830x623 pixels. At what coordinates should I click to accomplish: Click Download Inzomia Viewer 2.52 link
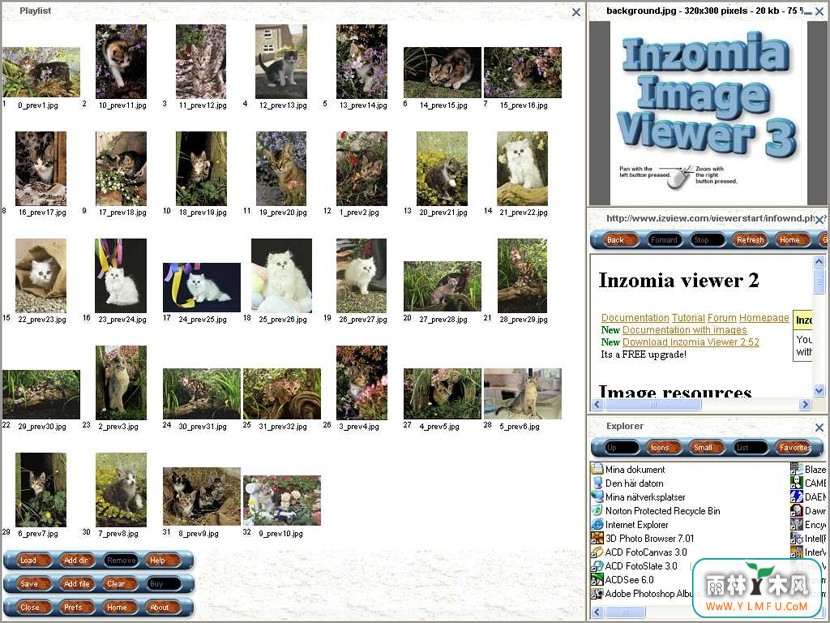pos(691,342)
